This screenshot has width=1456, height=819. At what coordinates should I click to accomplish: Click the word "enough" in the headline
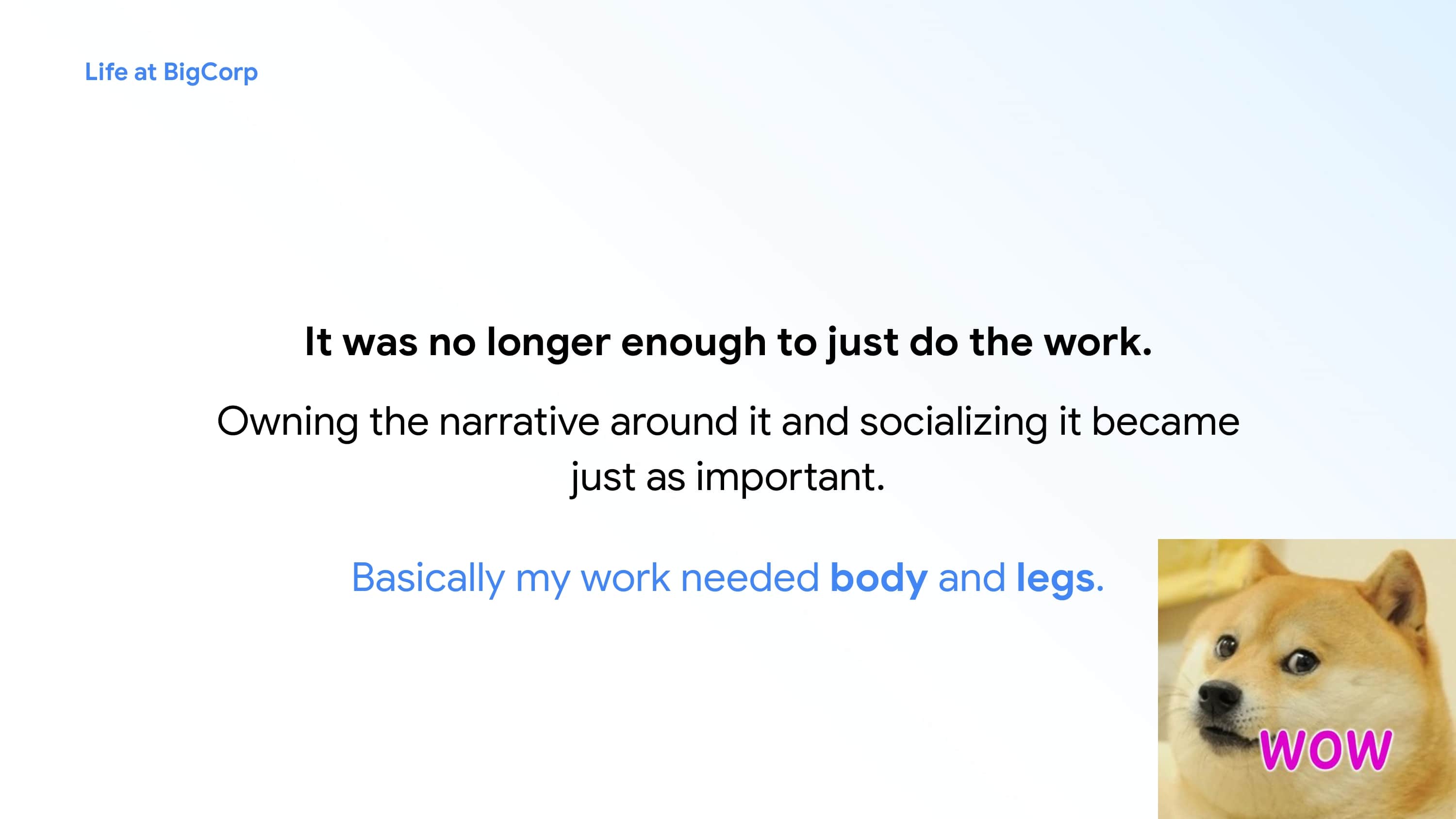pyautogui.click(x=693, y=344)
